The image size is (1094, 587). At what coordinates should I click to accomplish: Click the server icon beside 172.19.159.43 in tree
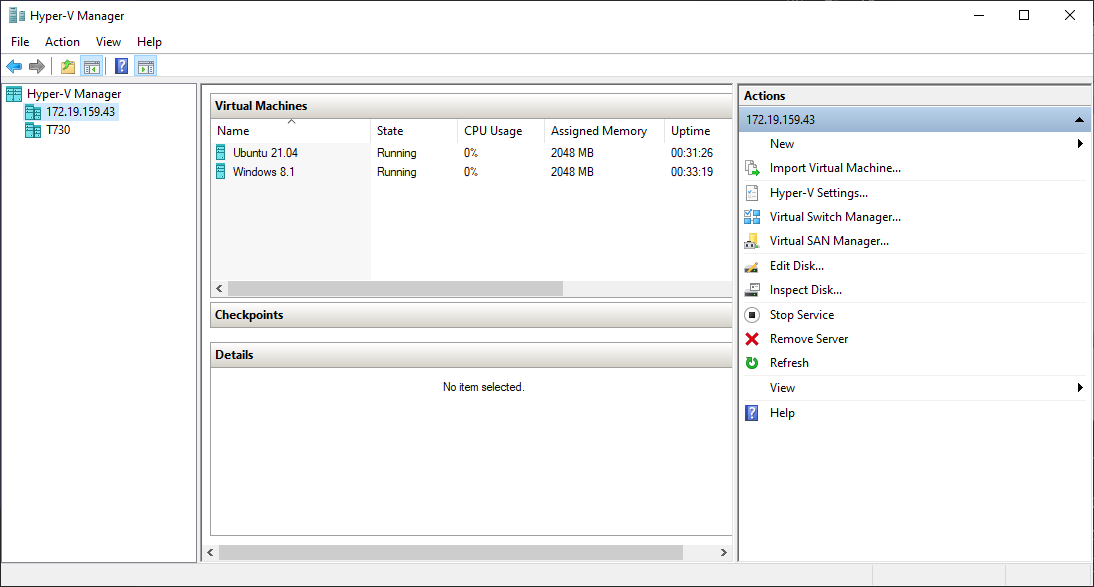pos(33,112)
